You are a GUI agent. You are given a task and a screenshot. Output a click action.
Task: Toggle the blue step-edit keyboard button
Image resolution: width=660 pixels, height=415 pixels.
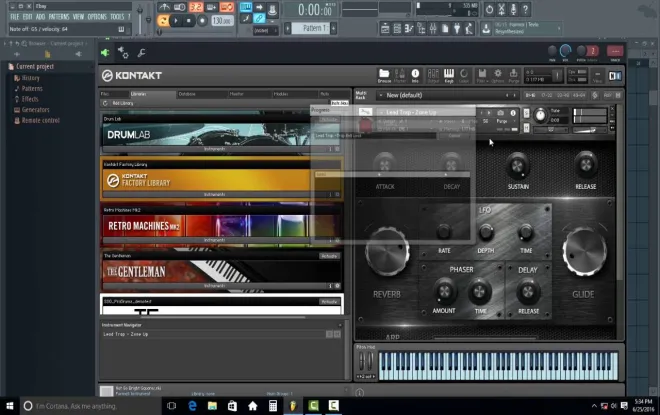[x=246, y=7]
